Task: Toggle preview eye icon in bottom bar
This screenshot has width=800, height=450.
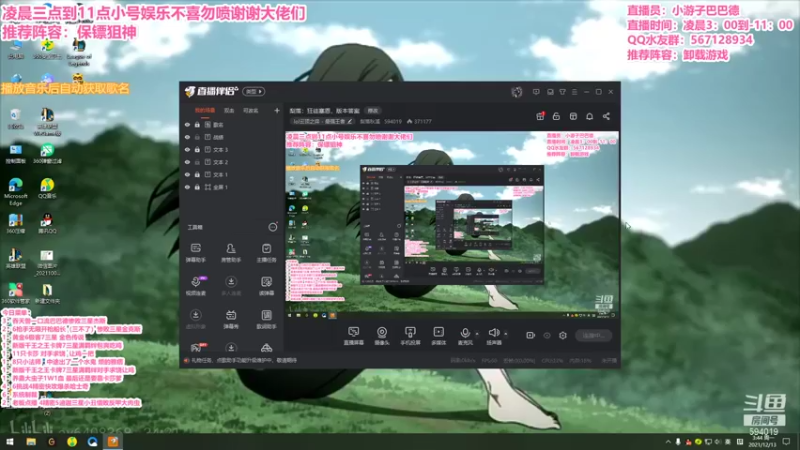Action: [547, 335]
